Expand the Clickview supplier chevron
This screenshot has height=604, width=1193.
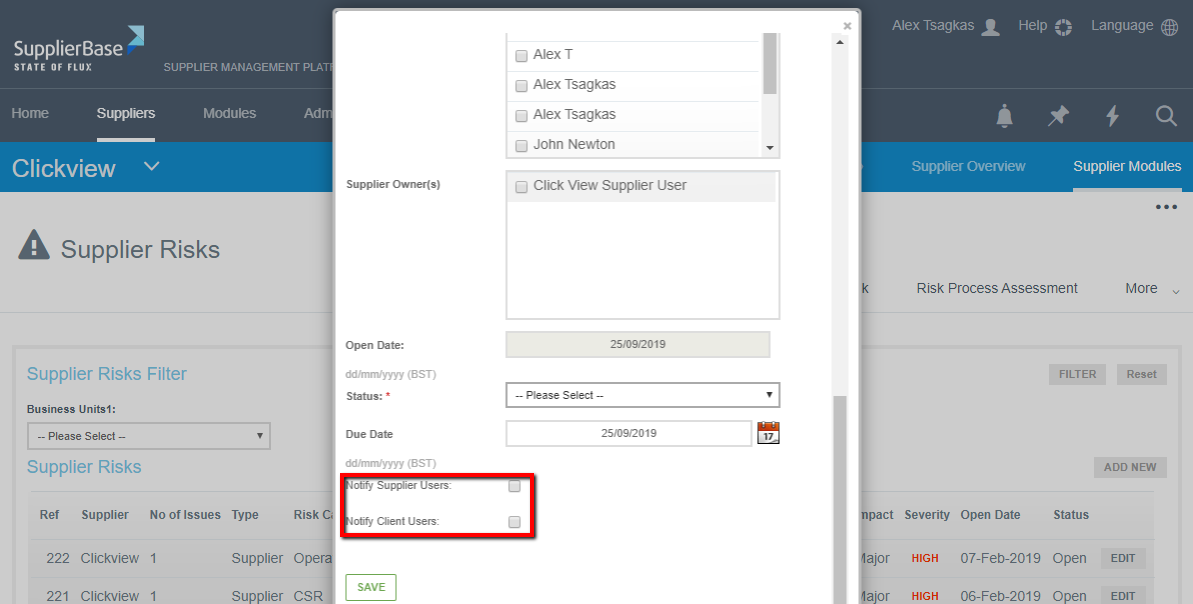[152, 166]
